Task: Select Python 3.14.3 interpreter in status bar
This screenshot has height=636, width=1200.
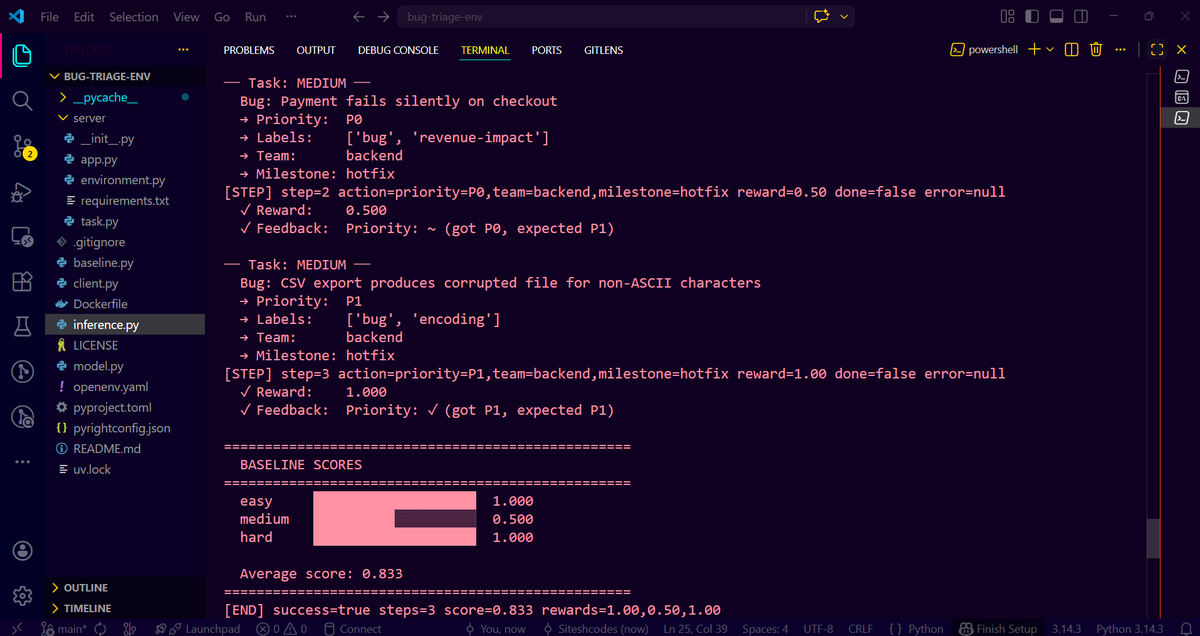Action: point(1130,629)
